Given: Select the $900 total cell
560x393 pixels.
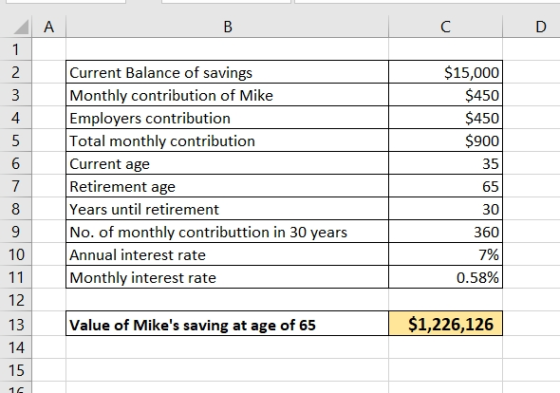Looking at the screenshot, I should coord(445,140).
